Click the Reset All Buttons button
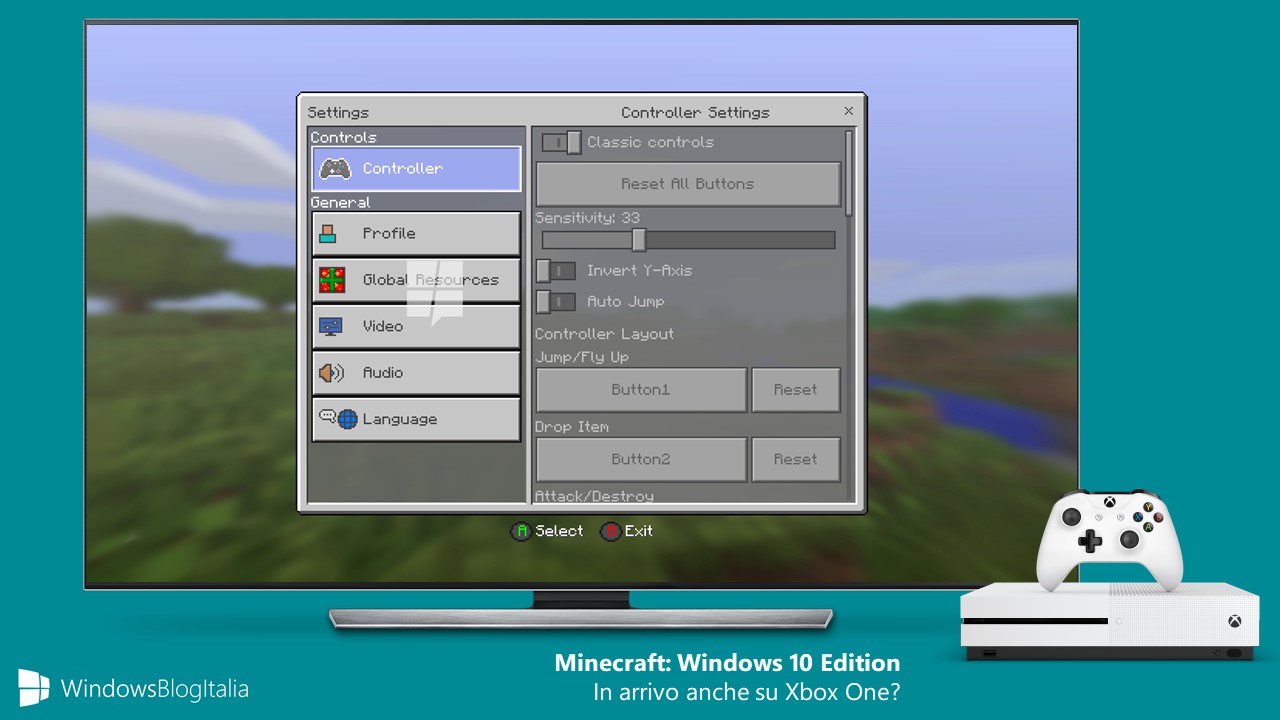Image resolution: width=1280 pixels, height=720 pixels. 688,184
